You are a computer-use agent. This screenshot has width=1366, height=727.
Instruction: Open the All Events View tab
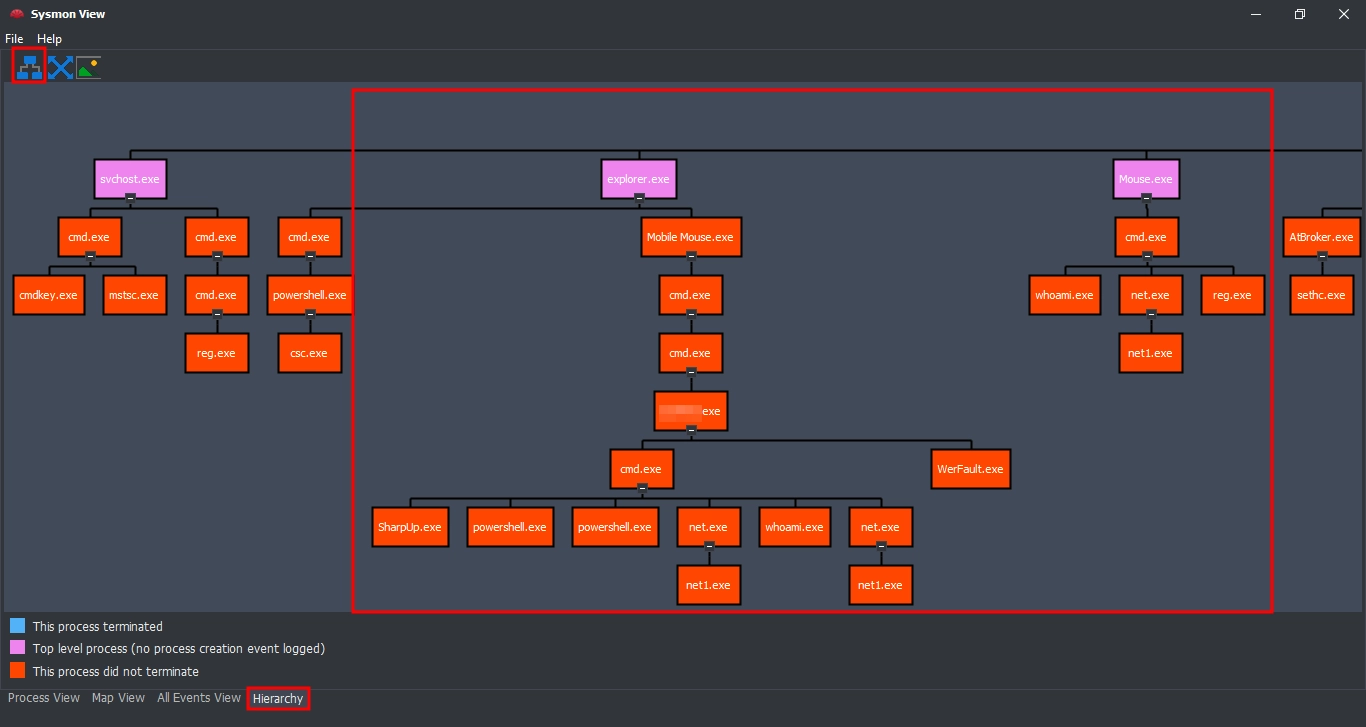199,698
